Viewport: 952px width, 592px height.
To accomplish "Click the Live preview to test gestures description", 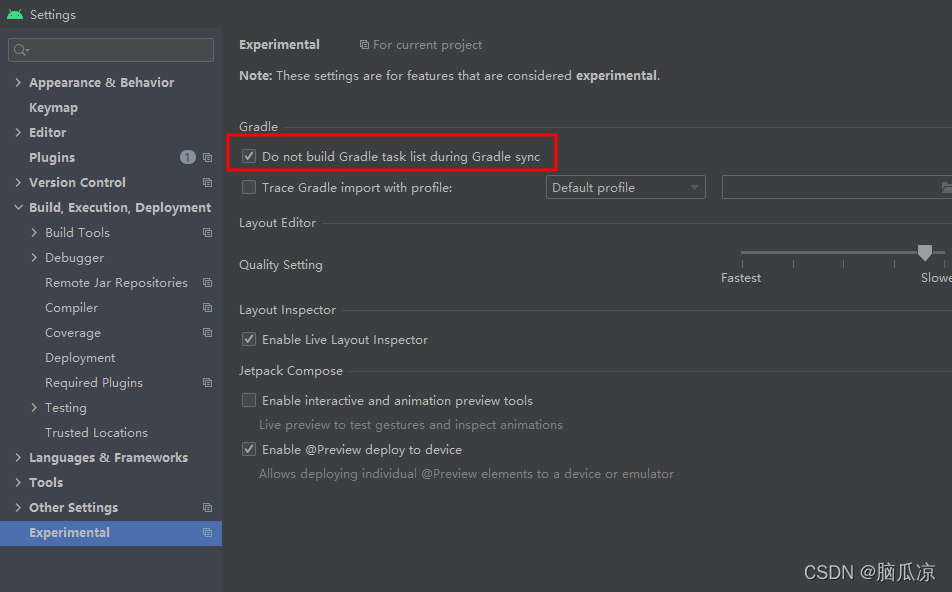I will pos(410,424).
